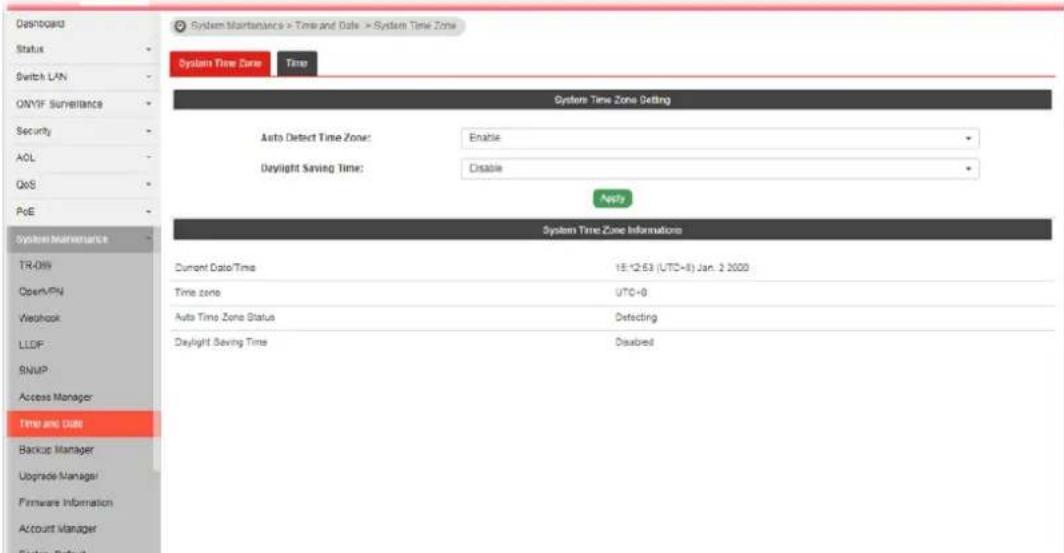1064x553 pixels.
Task: Expand the Switch LAN menu
Action: (81, 76)
